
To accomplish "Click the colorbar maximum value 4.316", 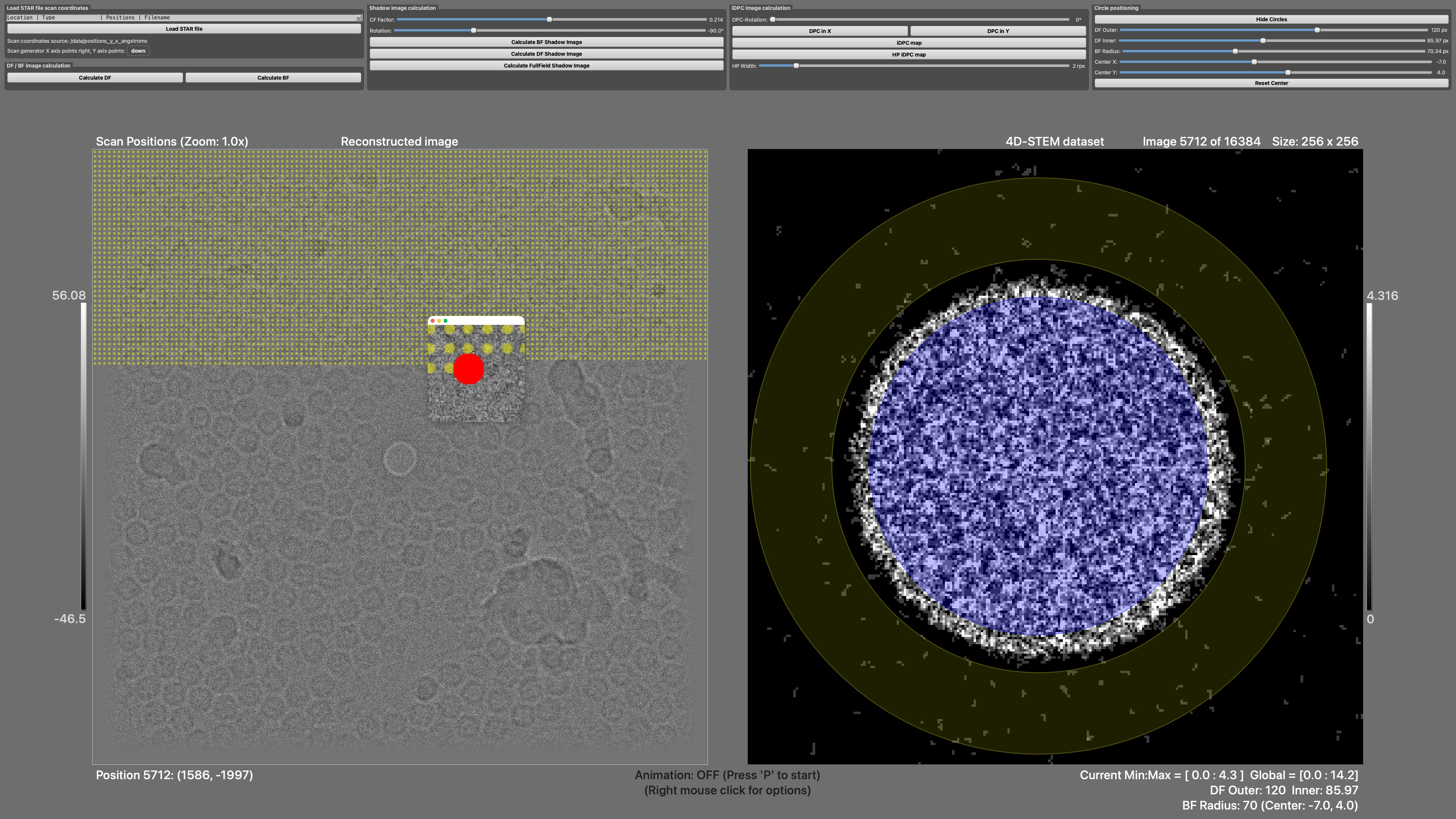I will (1382, 296).
